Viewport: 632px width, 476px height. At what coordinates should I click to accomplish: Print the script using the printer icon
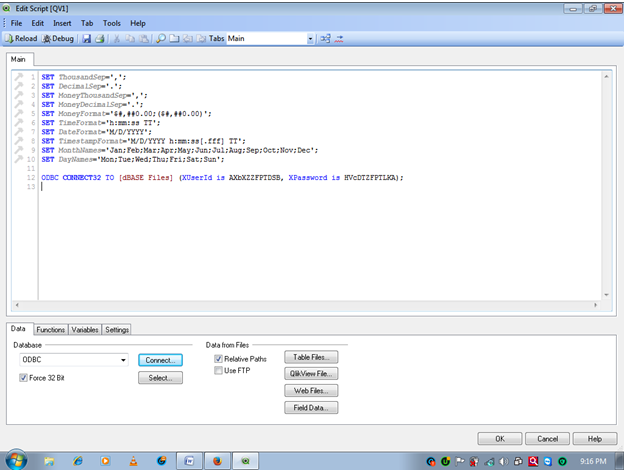[x=100, y=38]
